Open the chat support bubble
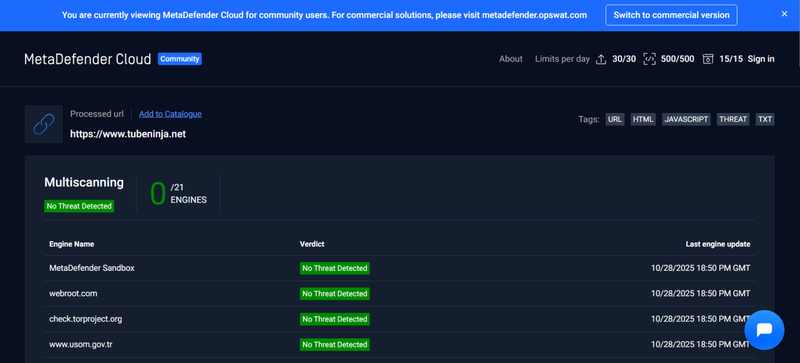Image resolution: width=800 pixels, height=363 pixels. pyautogui.click(x=764, y=330)
